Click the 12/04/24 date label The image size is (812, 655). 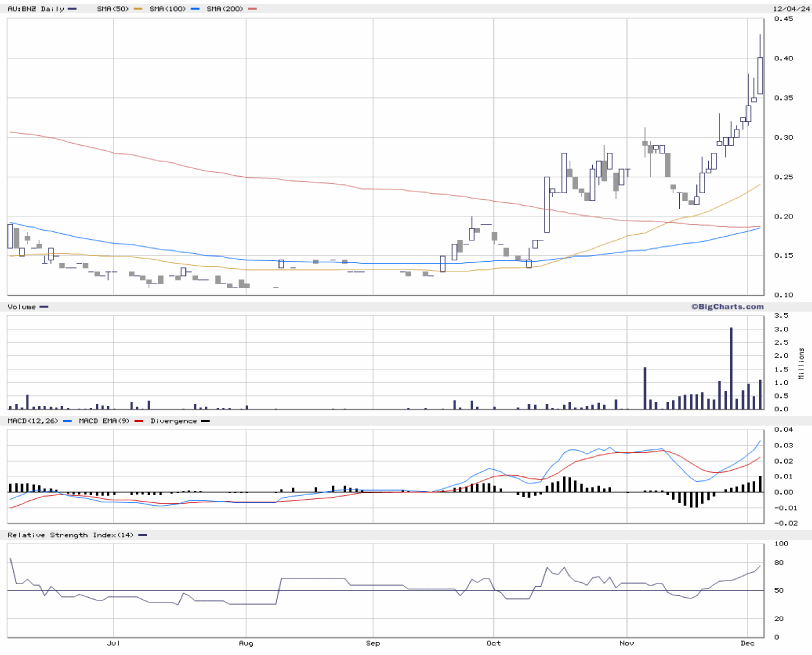(789, 9)
